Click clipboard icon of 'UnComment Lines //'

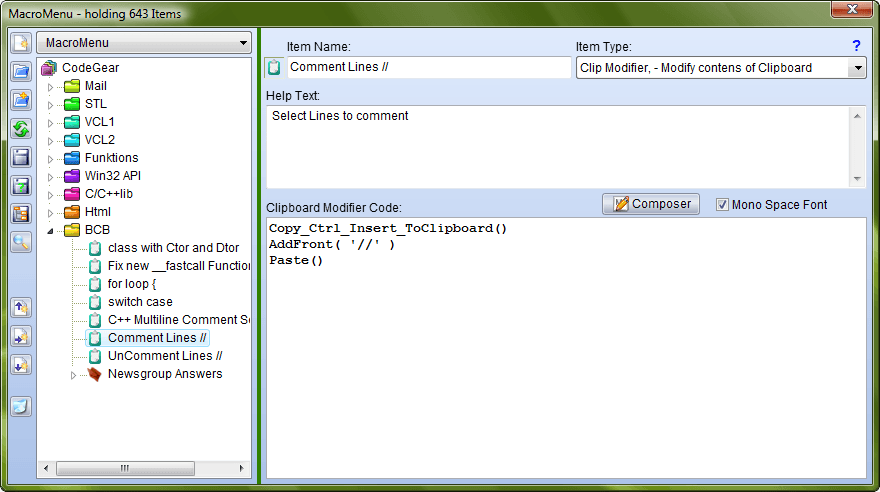click(95, 356)
